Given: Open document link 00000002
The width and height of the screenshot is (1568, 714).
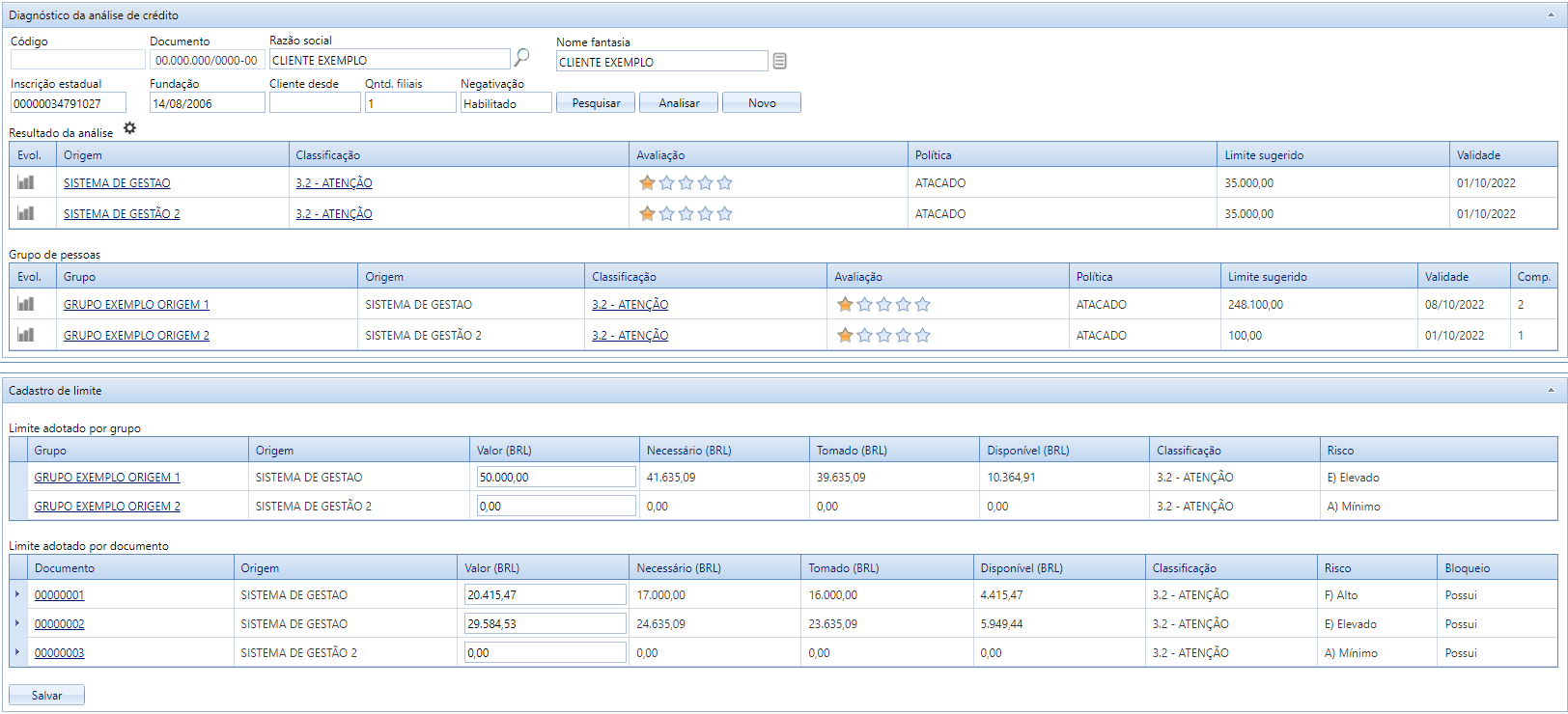Looking at the screenshot, I should (60, 624).
